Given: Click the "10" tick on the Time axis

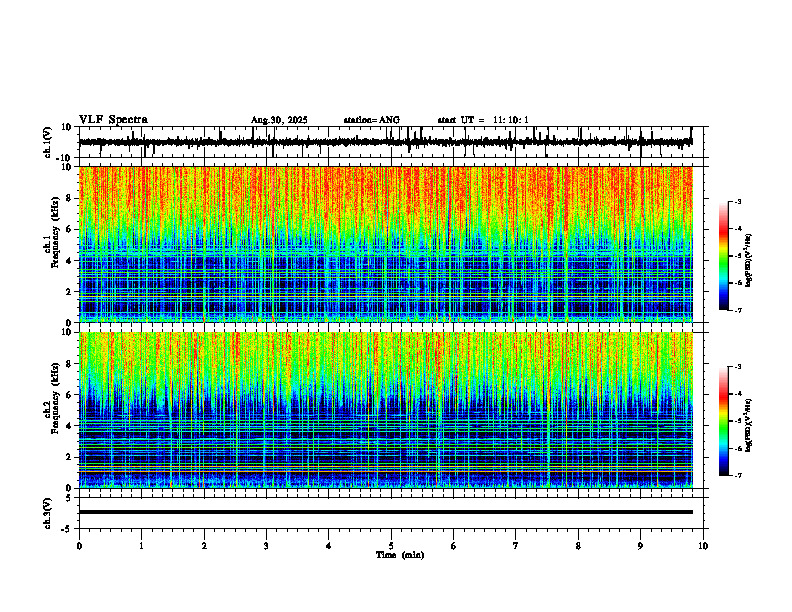Looking at the screenshot, I should (x=703, y=546).
